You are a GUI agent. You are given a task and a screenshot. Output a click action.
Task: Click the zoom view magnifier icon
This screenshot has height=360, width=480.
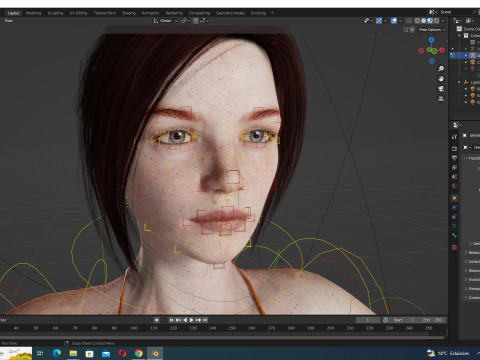441,69
